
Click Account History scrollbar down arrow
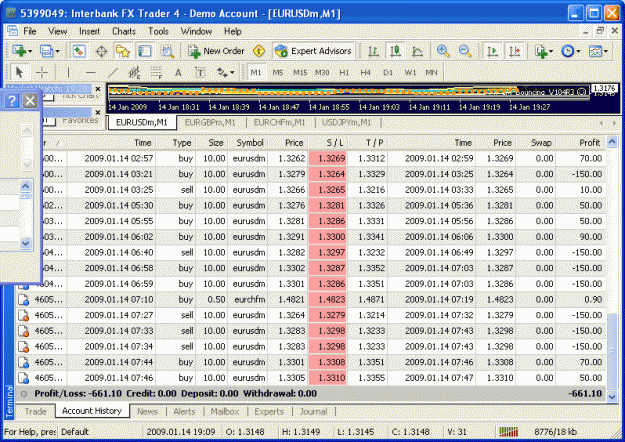coord(612,396)
